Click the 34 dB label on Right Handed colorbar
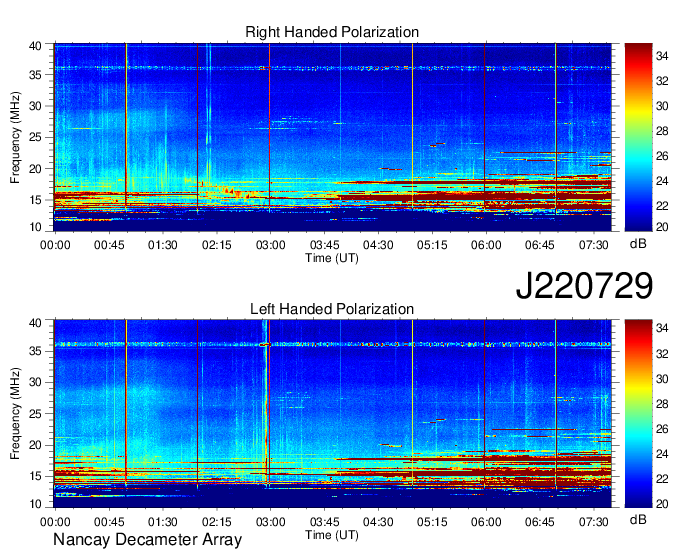 click(x=662, y=56)
